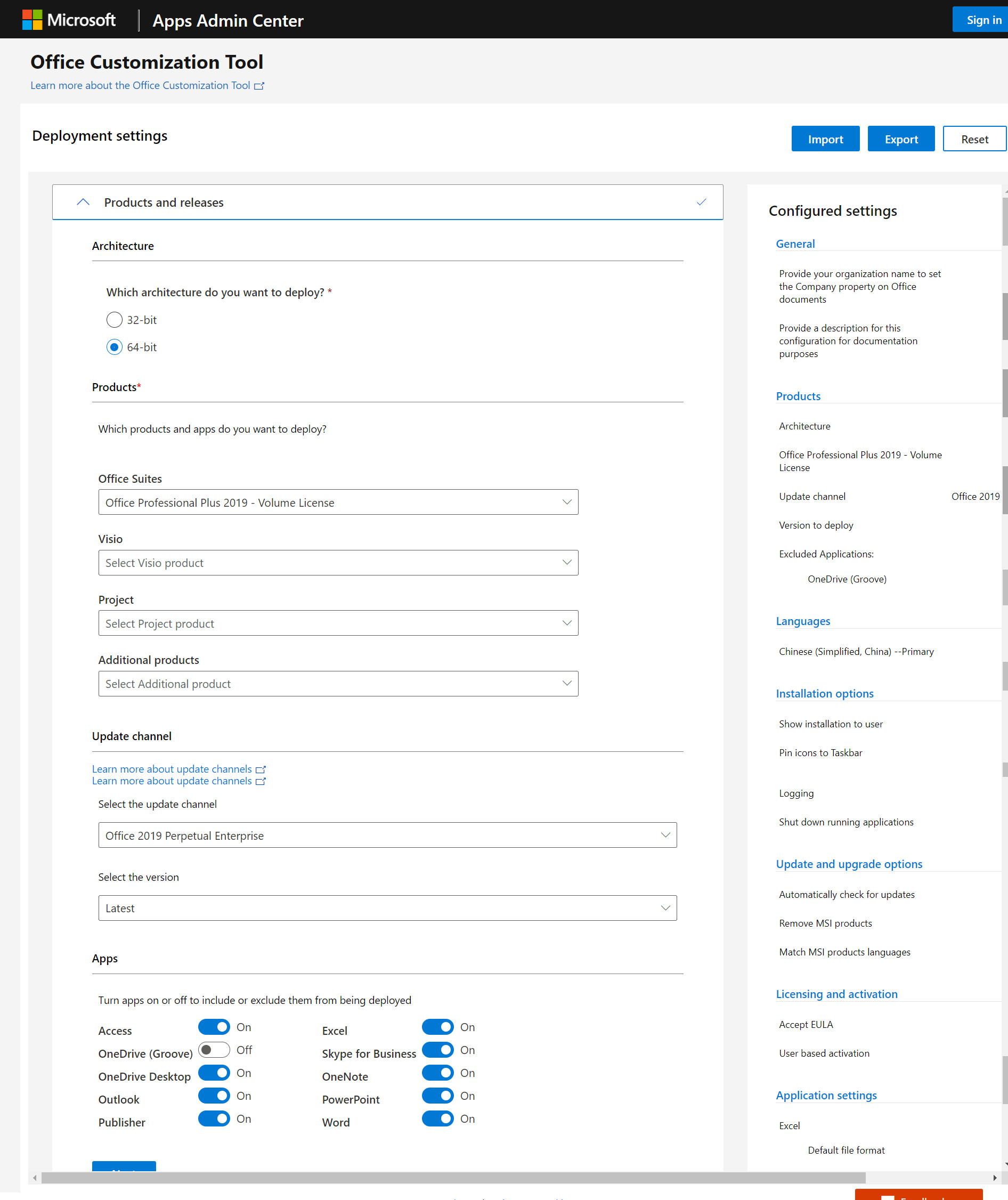Turn off the Publisher app toggle
The height and width of the screenshot is (1200, 1008).
[214, 1118]
